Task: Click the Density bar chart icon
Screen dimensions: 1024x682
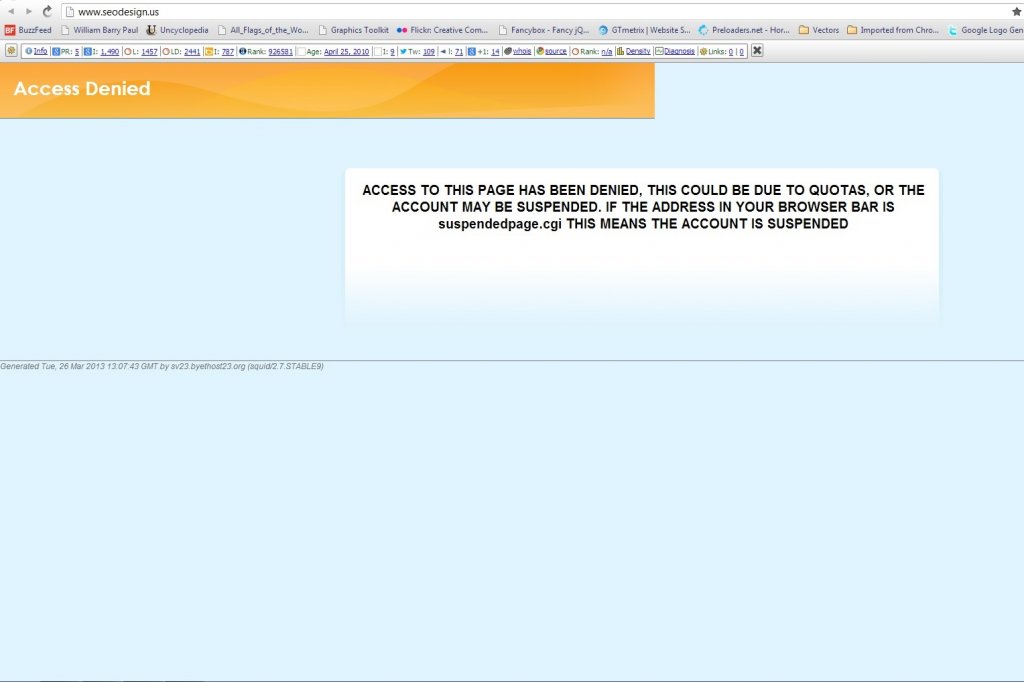Action: (x=620, y=51)
